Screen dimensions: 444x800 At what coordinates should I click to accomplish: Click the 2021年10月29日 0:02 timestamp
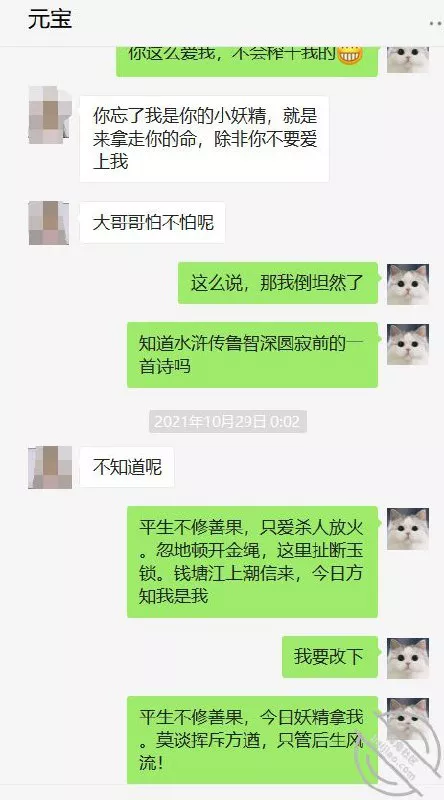[228, 421]
